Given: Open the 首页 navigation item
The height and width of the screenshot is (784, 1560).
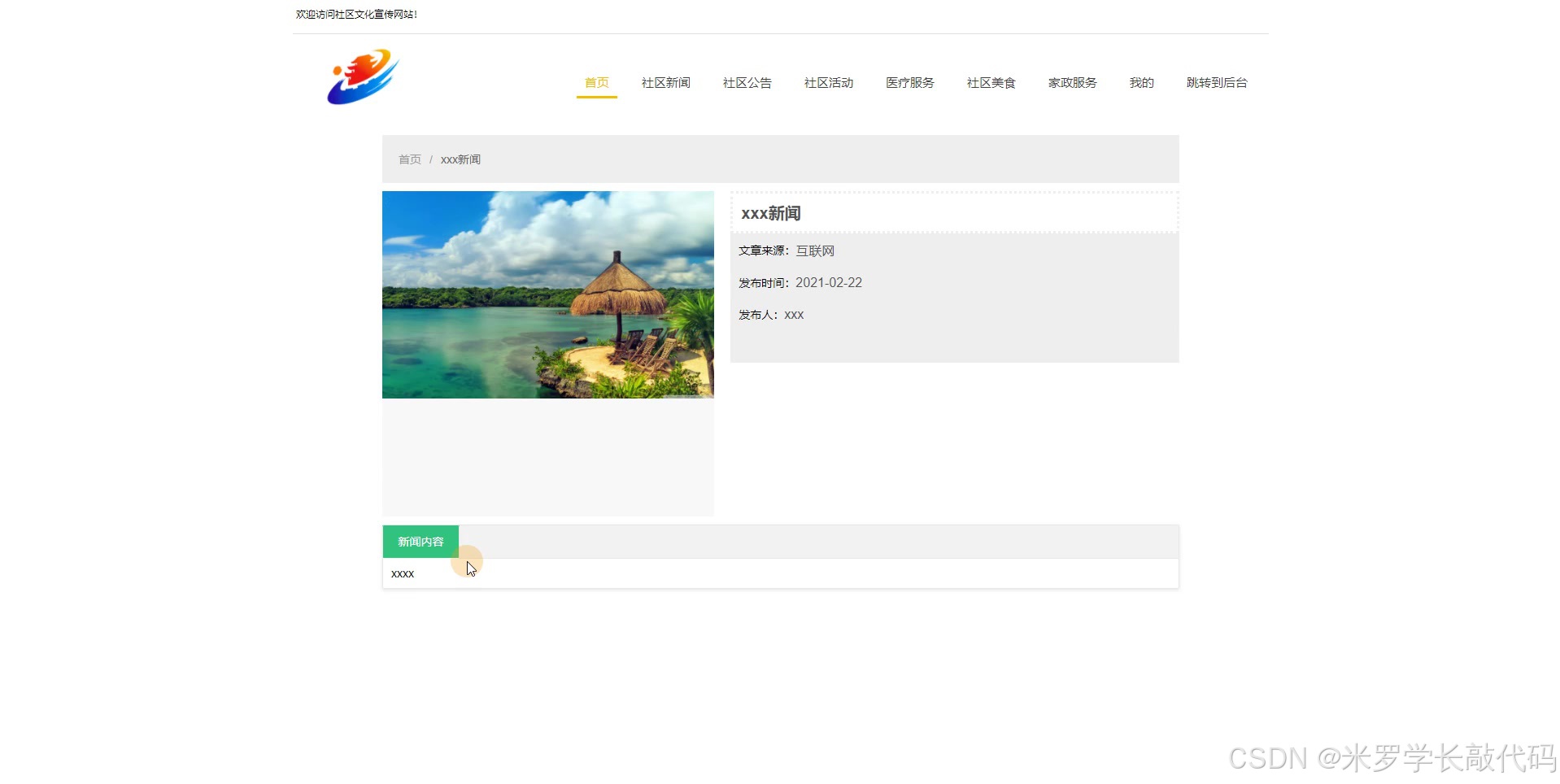Looking at the screenshot, I should pos(596,82).
